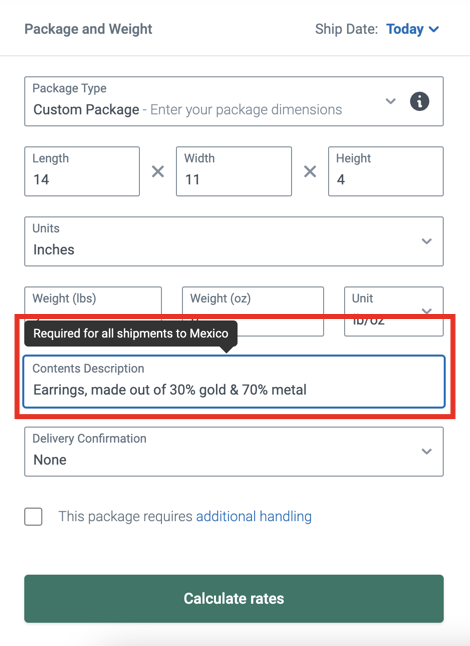Select the Width input field
Viewport: 470px width, 646px height.
[234, 171]
